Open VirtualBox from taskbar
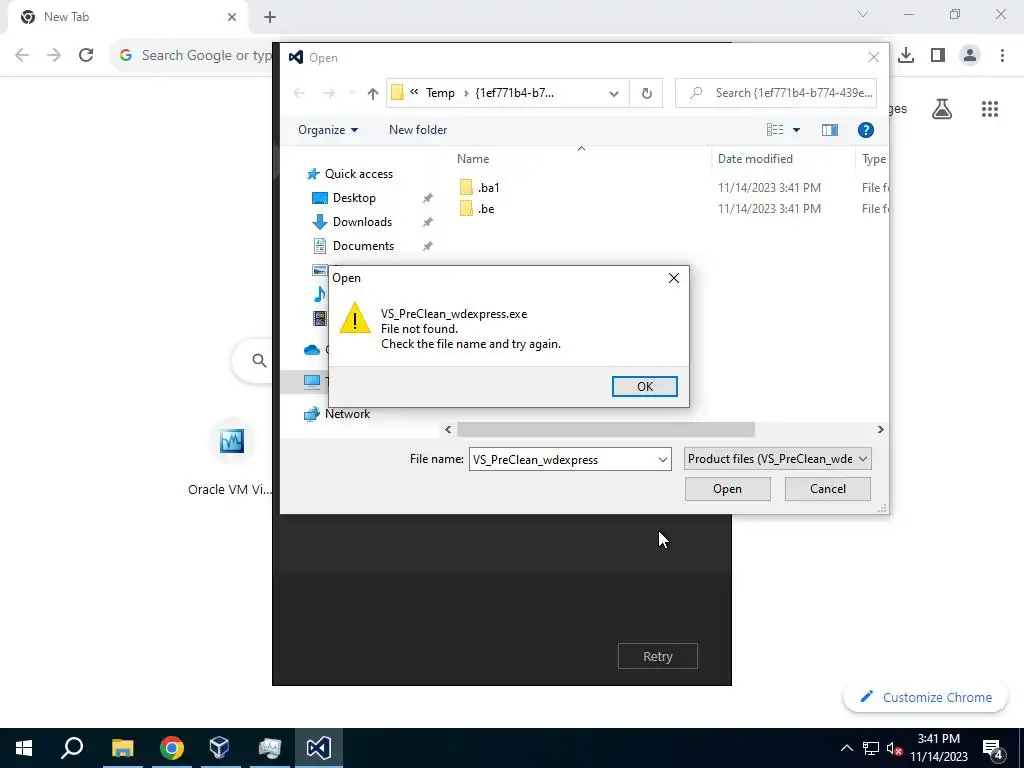Viewport: 1024px width, 768px height. (x=219, y=748)
